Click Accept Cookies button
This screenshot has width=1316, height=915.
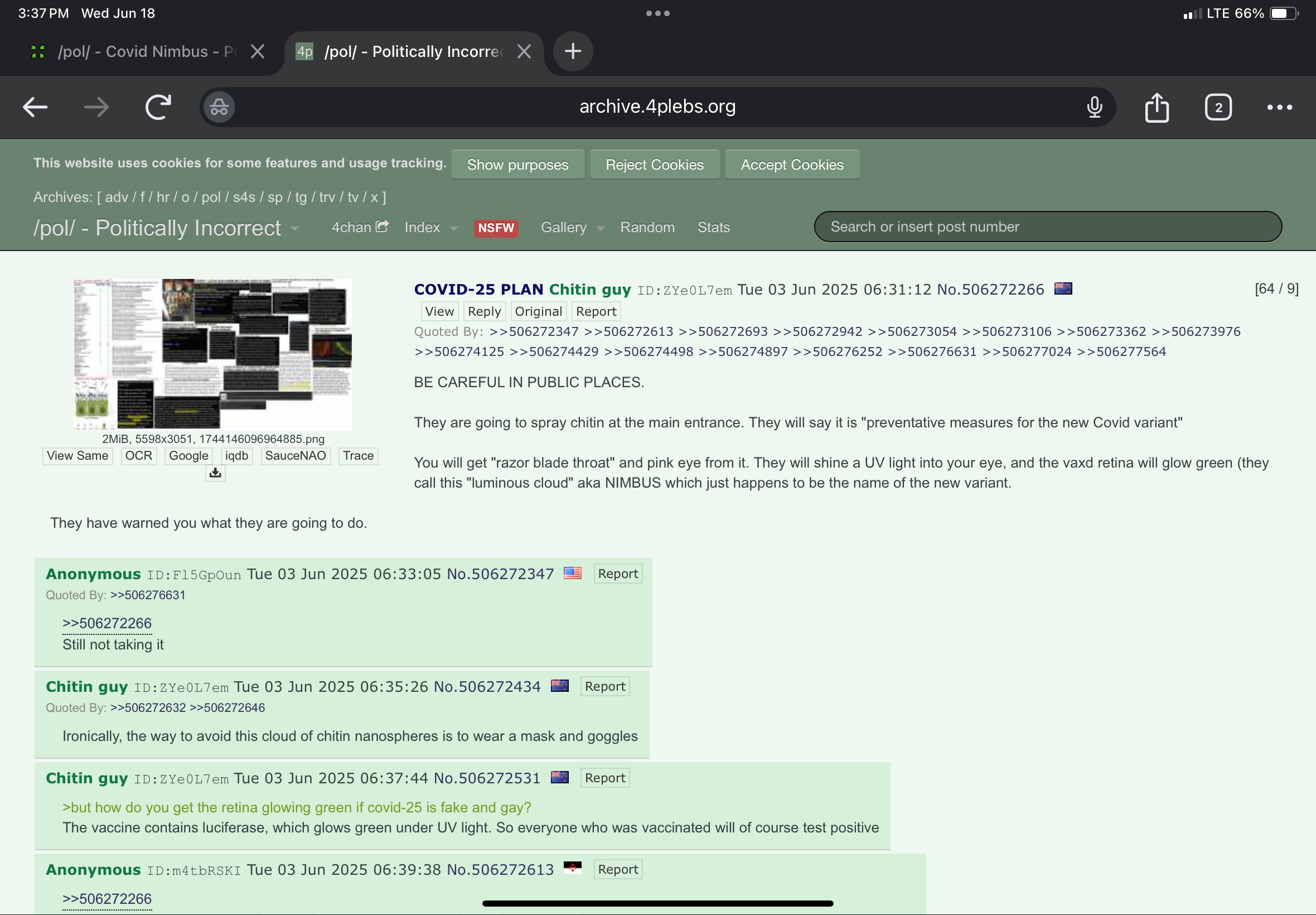(792, 165)
